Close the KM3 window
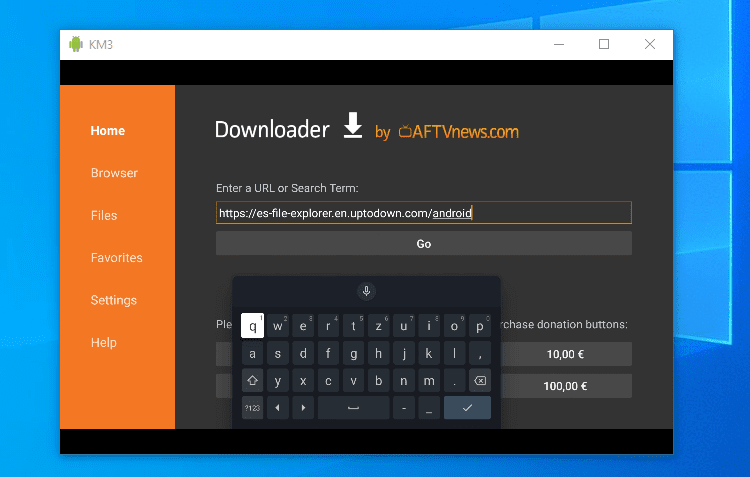Screen dimensions: 750x477 pos(650,44)
